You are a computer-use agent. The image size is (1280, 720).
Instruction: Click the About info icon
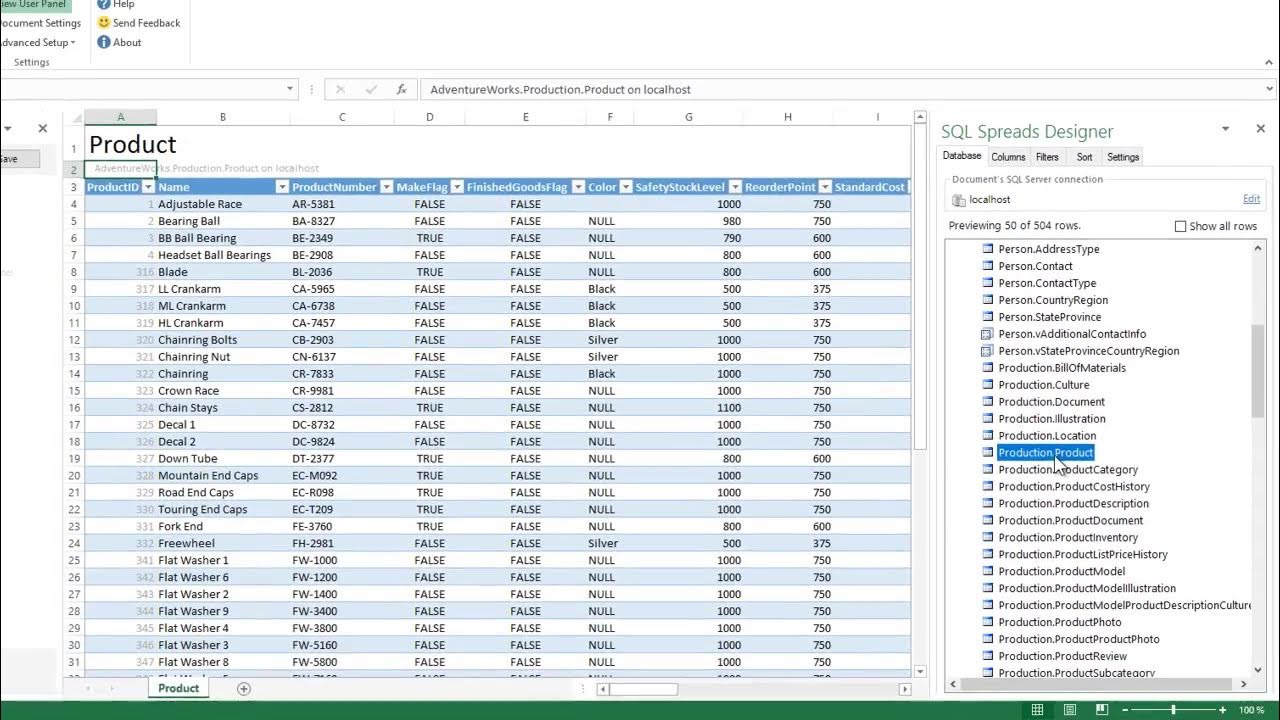(x=103, y=41)
